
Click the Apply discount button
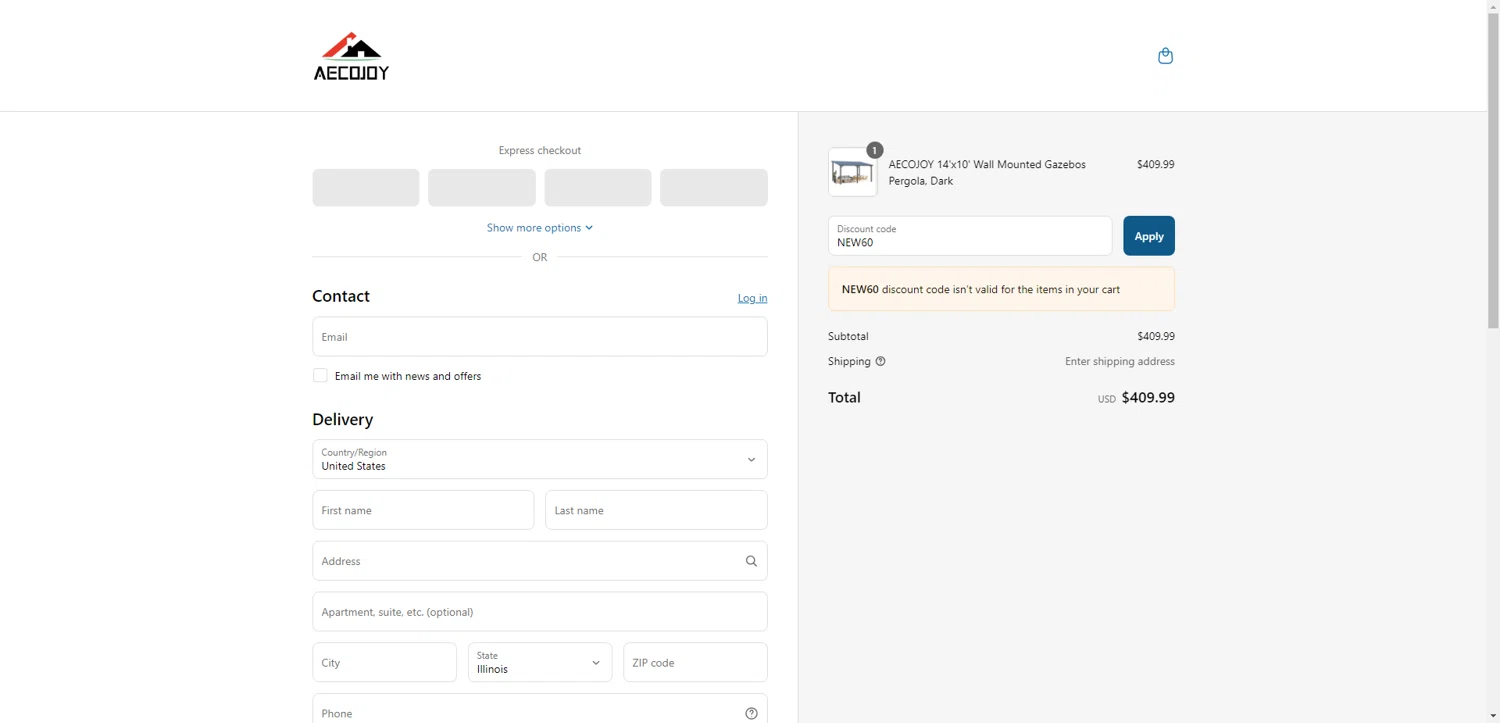coord(1148,236)
